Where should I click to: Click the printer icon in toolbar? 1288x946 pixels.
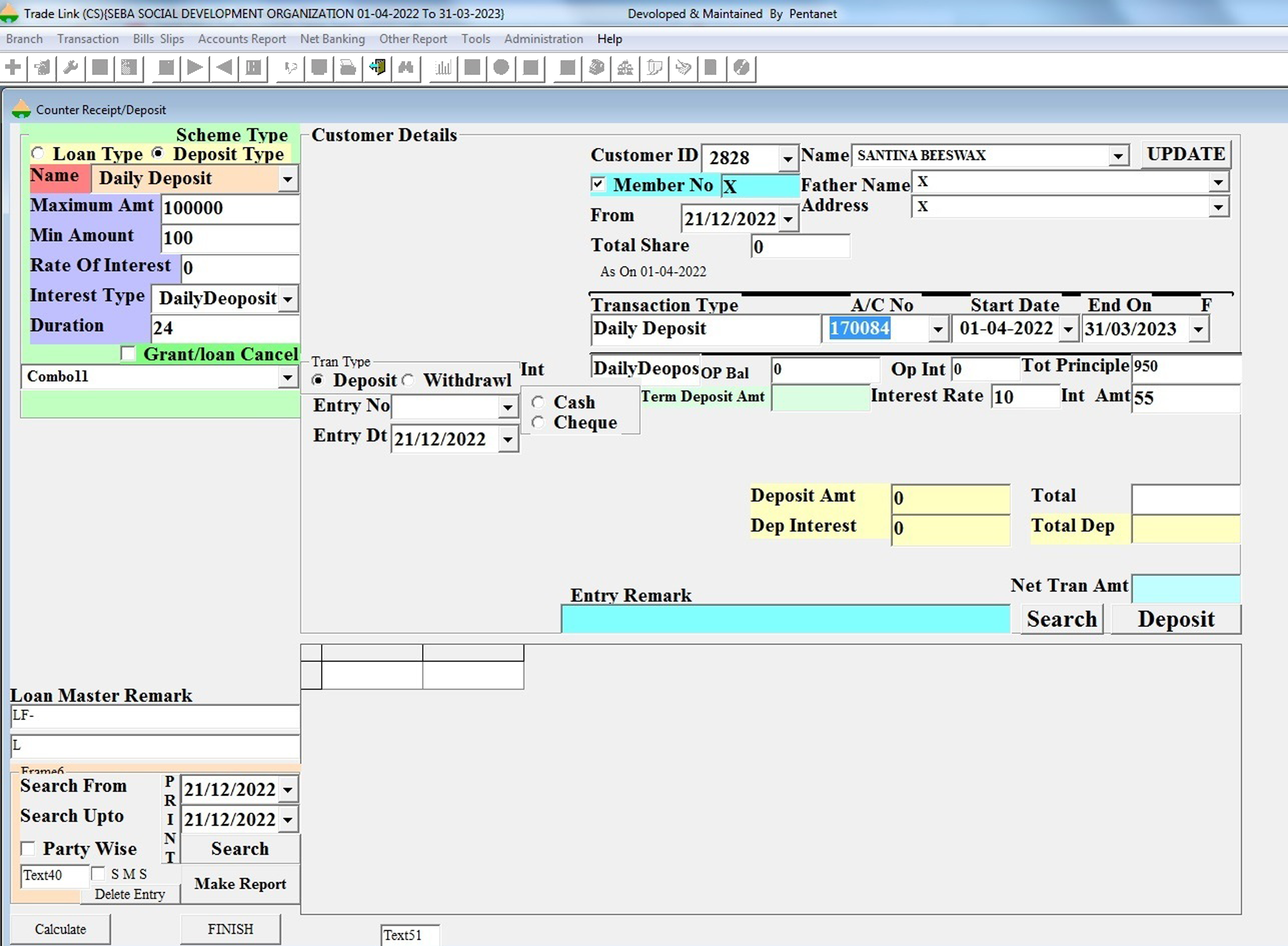(x=347, y=68)
